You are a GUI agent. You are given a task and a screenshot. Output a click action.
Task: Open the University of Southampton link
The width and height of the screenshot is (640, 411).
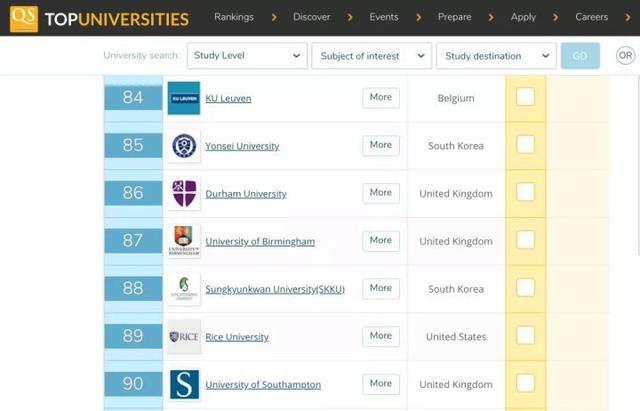(263, 385)
